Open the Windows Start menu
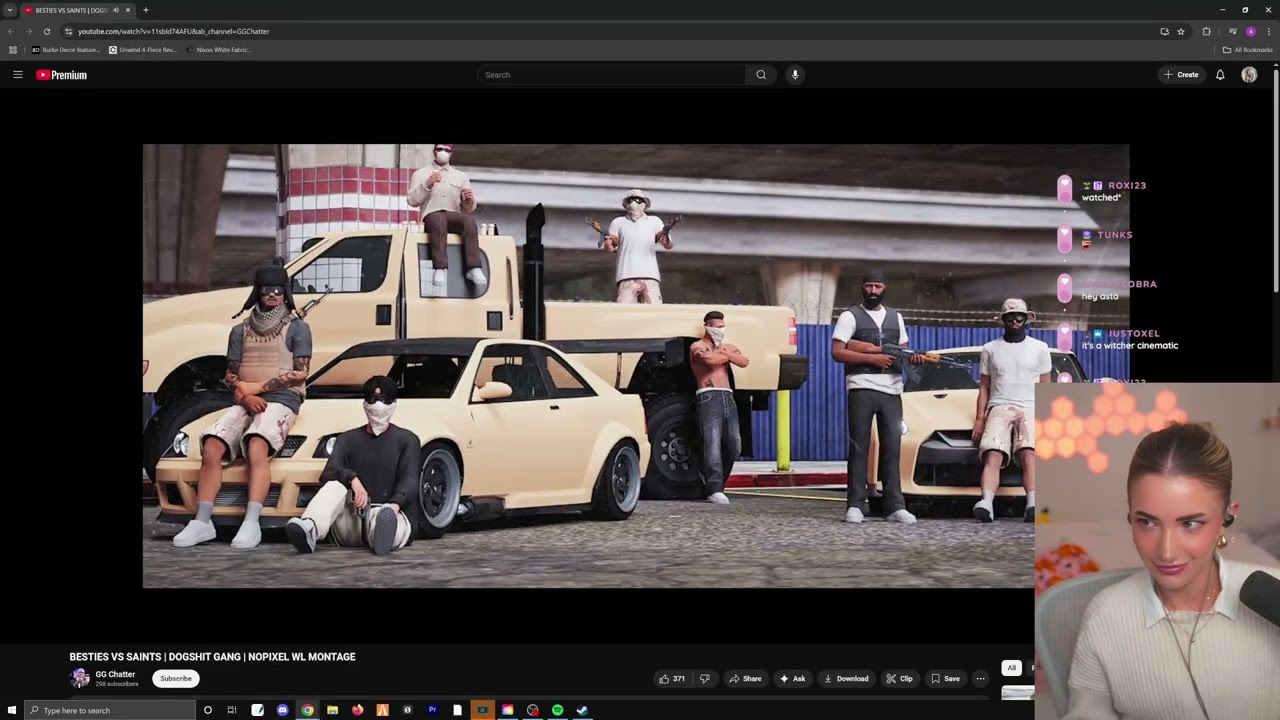The width and height of the screenshot is (1280, 720). coord(11,710)
